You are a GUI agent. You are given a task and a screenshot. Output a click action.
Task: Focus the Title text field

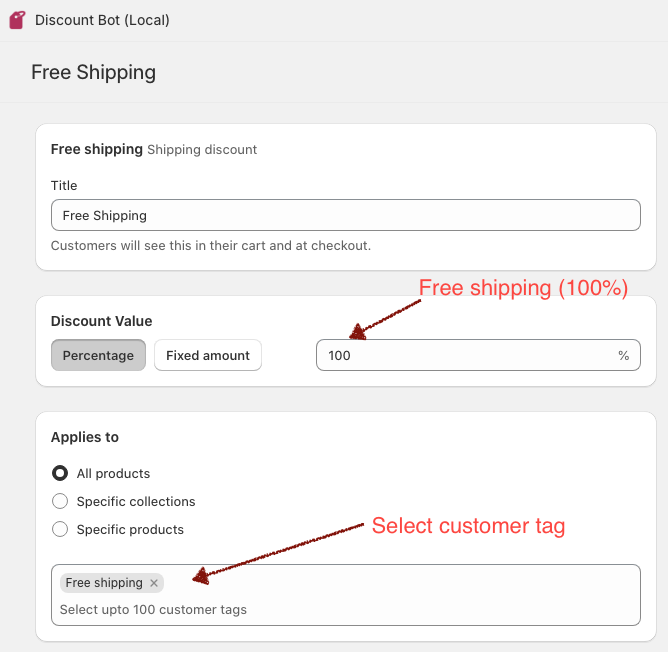tap(345, 215)
